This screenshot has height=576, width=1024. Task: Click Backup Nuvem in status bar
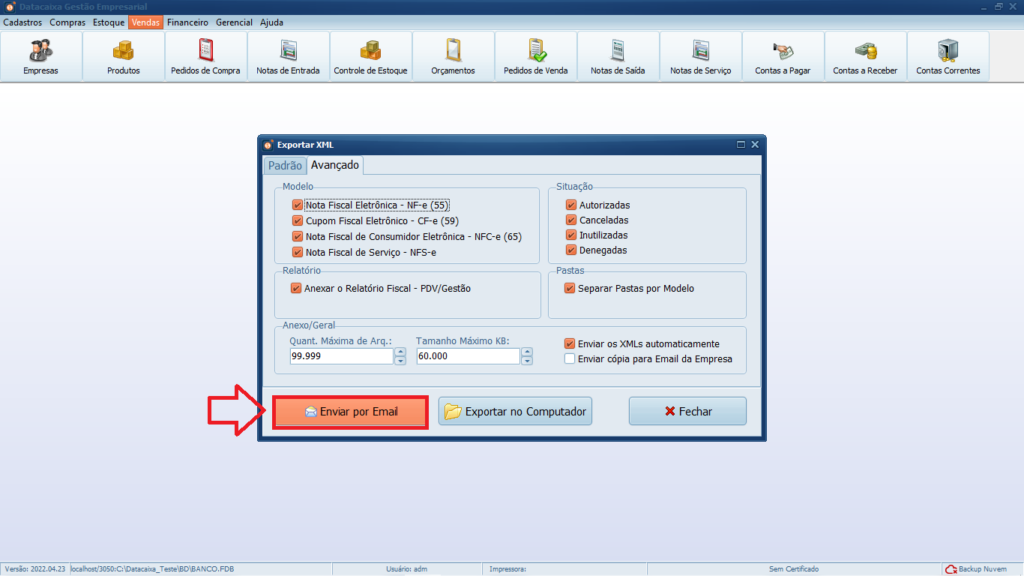tap(976, 569)
